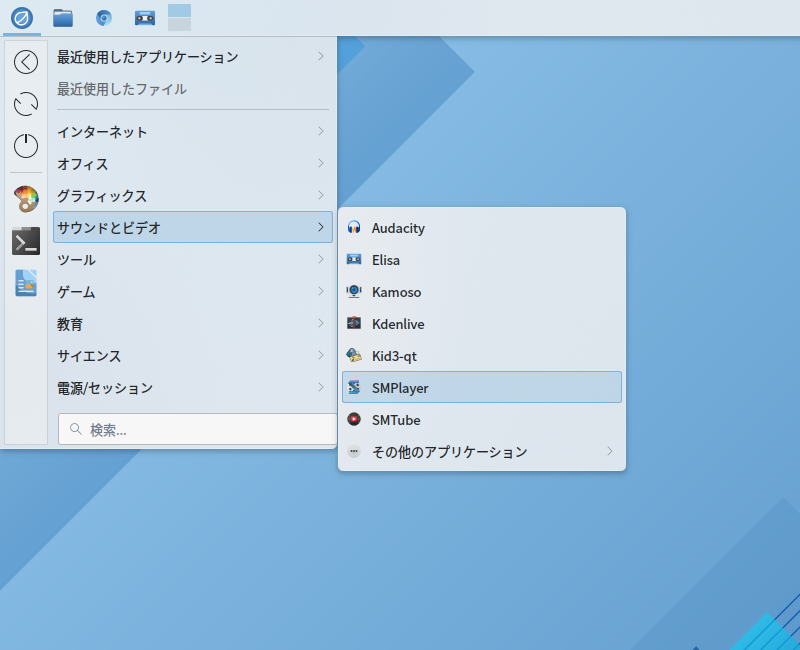
Task: Open the 教育 category
Action: pyautogui.click(x=193, y=323)
